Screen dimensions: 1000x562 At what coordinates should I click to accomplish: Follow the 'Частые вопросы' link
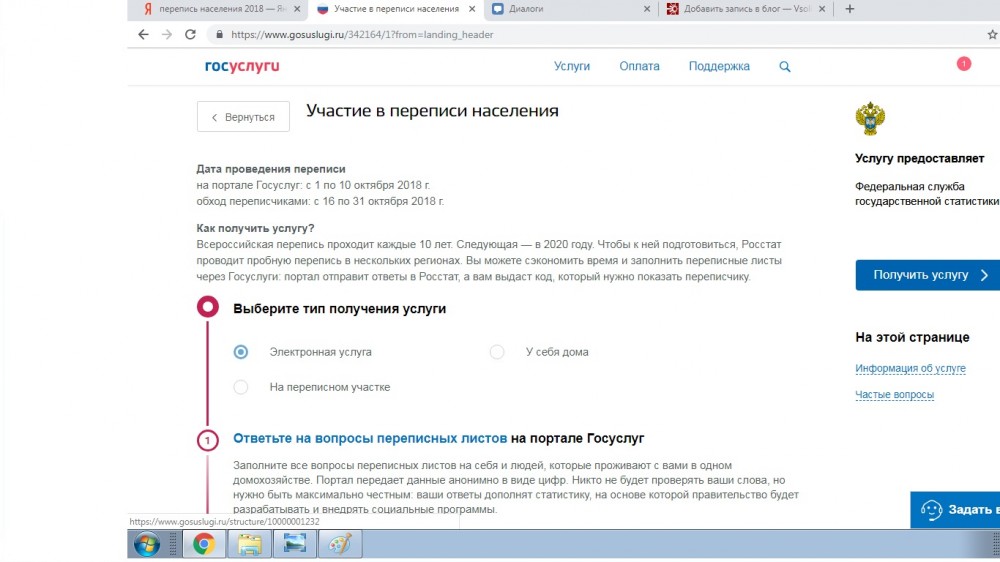894,395
